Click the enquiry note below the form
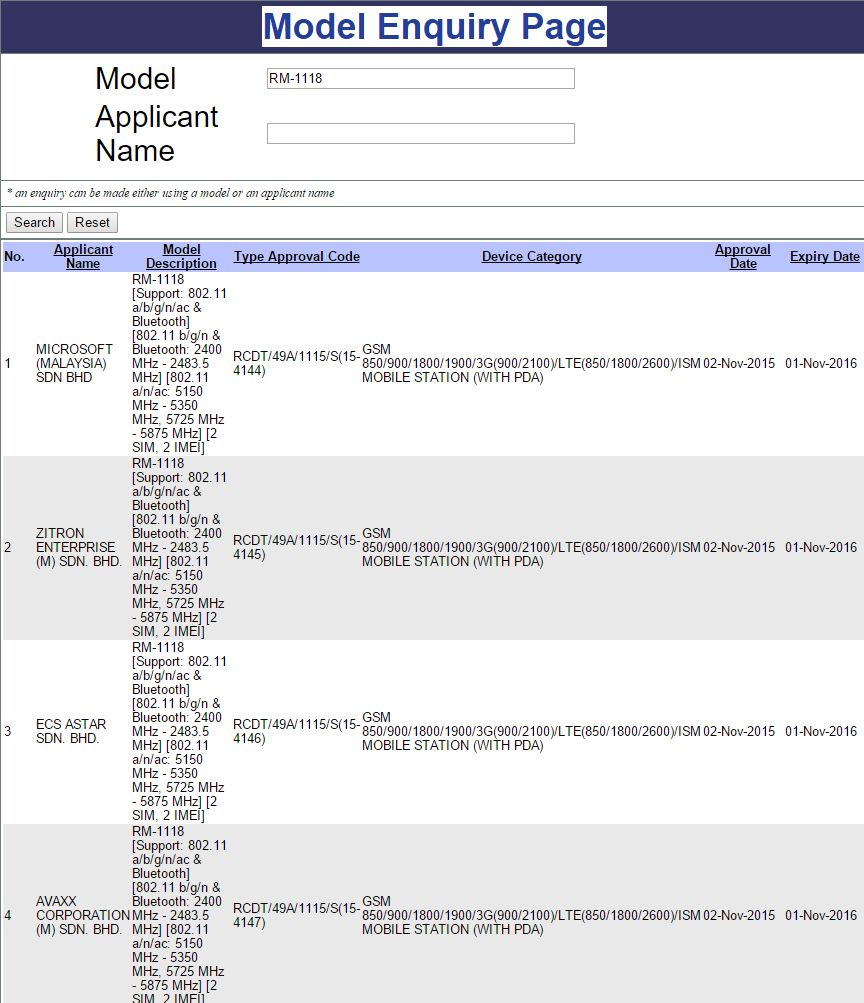864x1003 pixels. (170, 193)
